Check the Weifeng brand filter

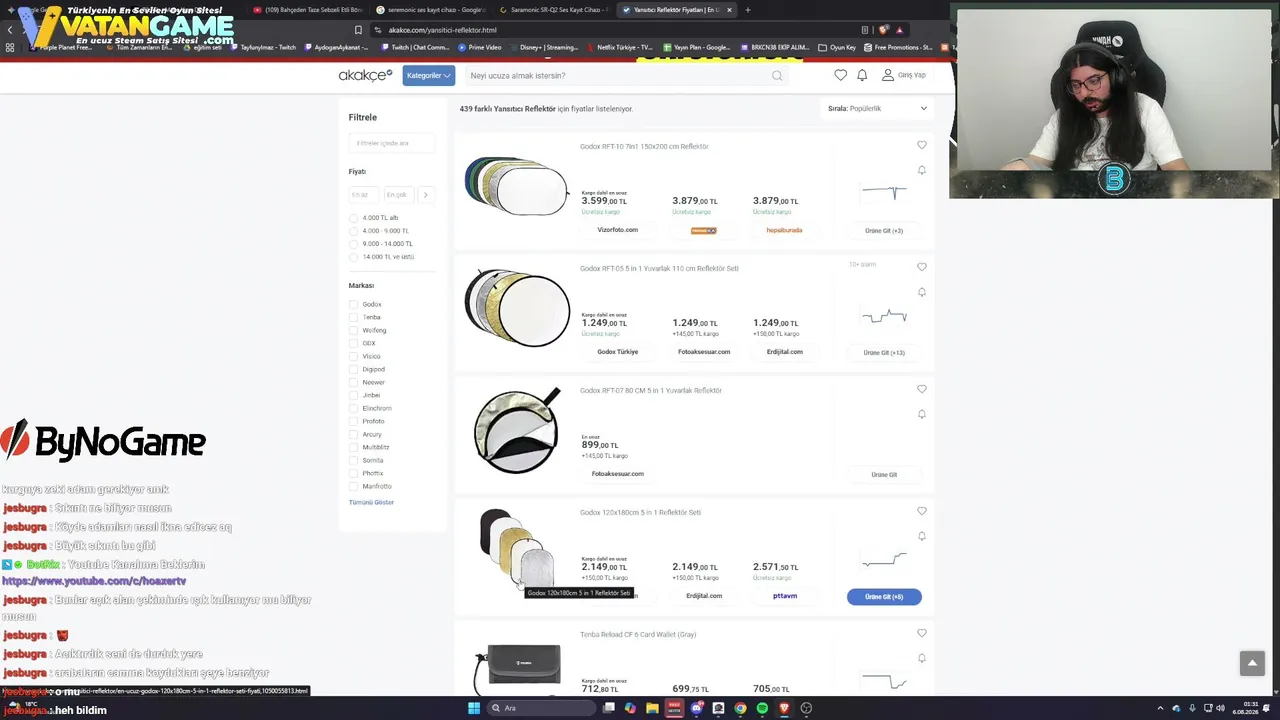[x=353, y=330]
